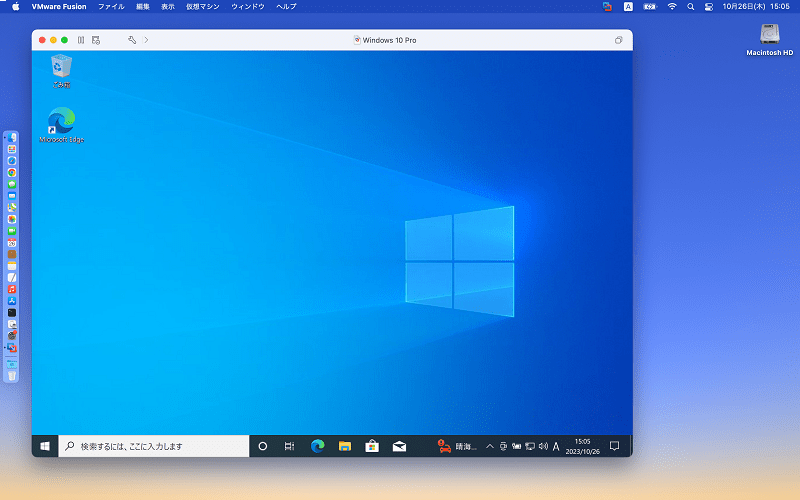
Task: Open the traffic news widget with red car
Action: coord(457,446)
